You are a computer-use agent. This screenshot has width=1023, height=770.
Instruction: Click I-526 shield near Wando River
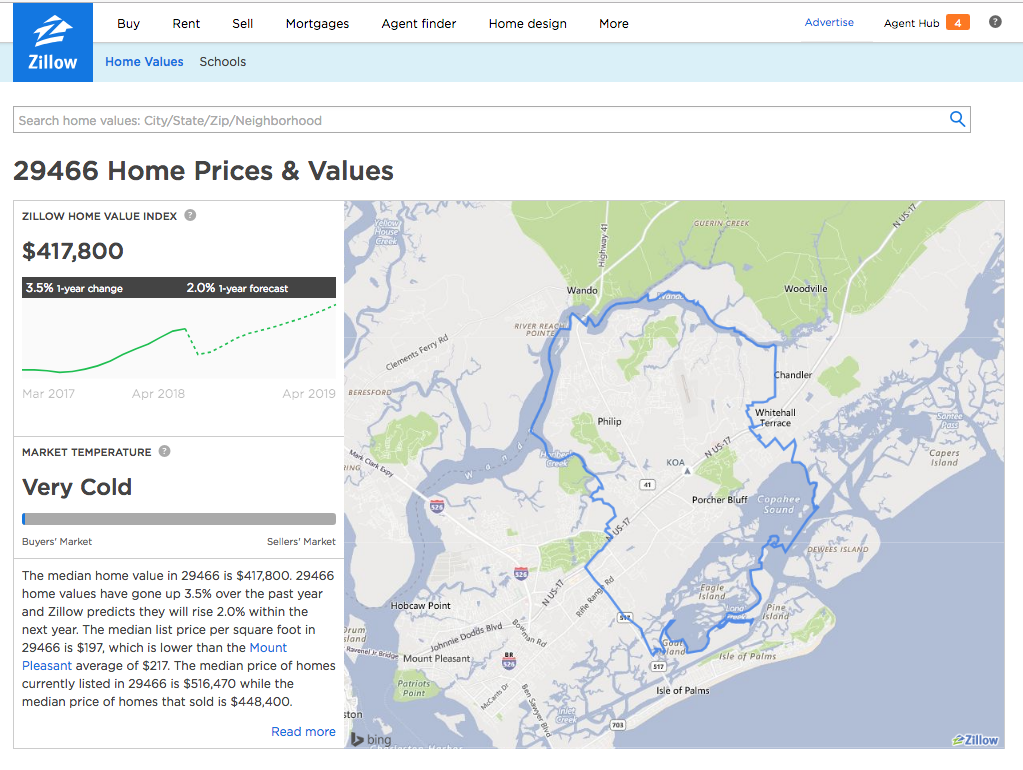pyautogui.click(x=437, y=506)
